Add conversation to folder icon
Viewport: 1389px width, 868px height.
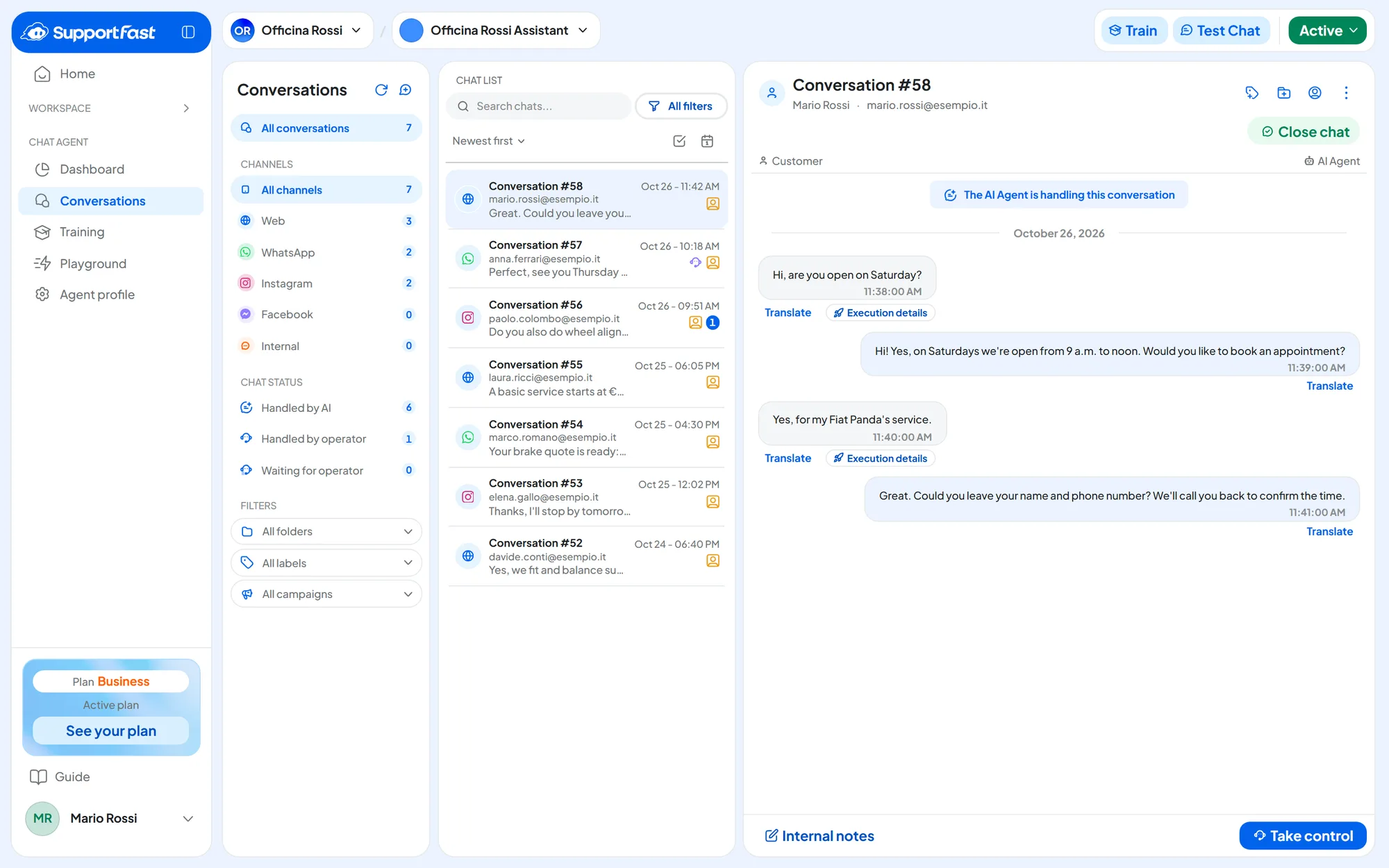(x=1283, y=92)
